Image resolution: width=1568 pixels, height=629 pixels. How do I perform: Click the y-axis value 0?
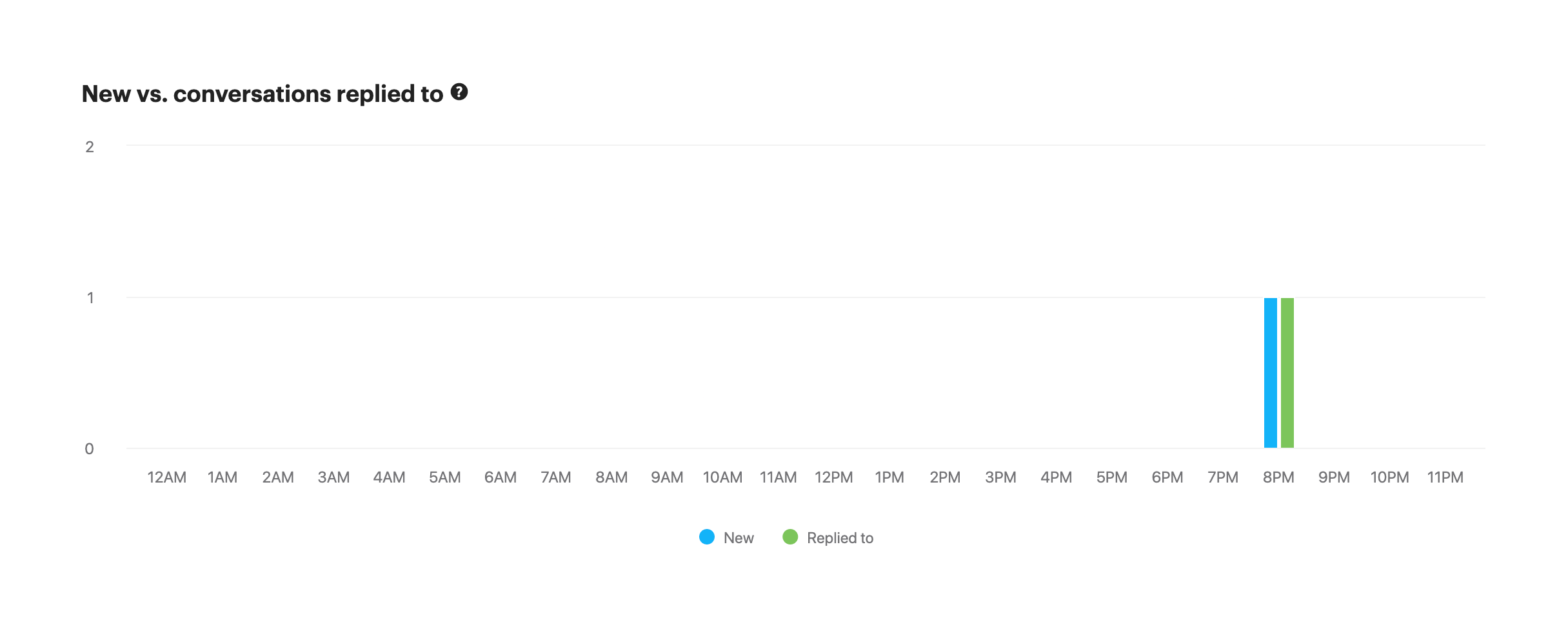pos(90,449)
